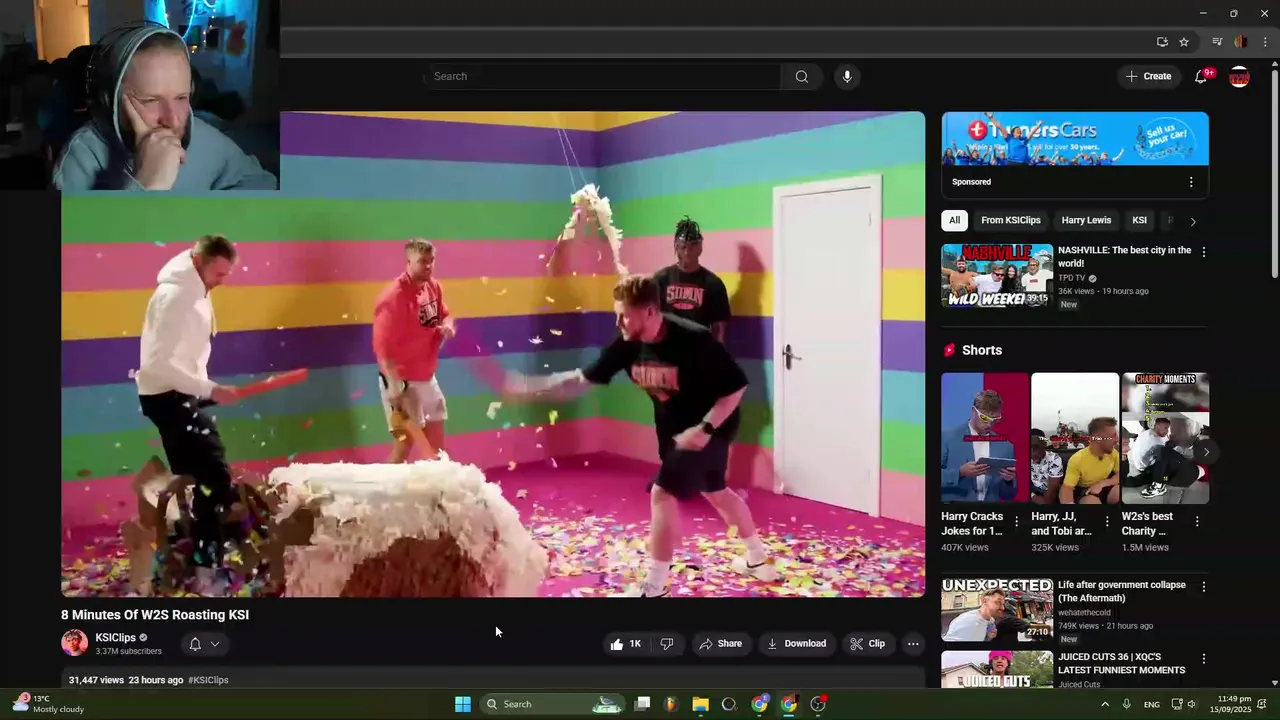Open 'JUICED CUTS 36 | XQC'S LATEST' title
The height and width of the screenshot is (720, 1280).
pyautogui.click(x=1122, y=664)
